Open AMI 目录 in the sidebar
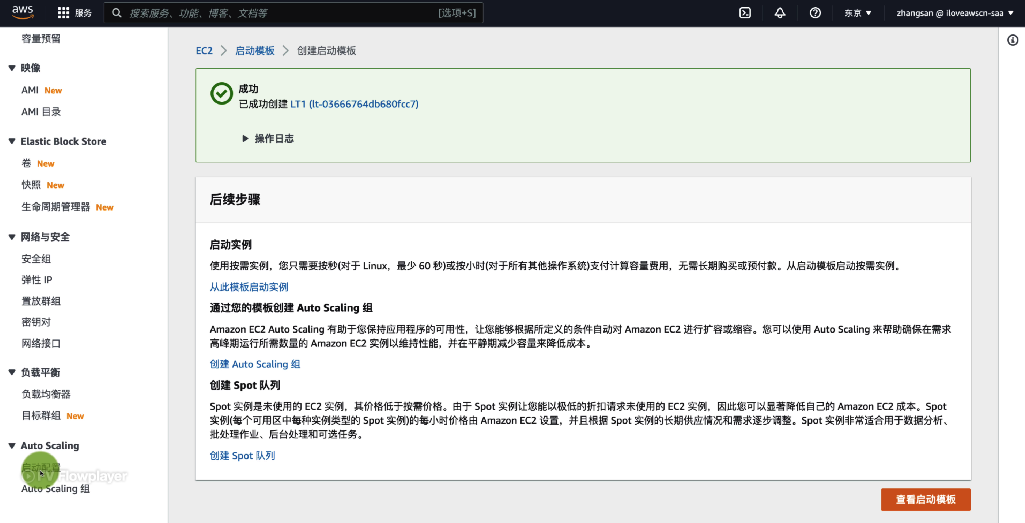Screen dimensions: 1025x523 pos(41,111)
